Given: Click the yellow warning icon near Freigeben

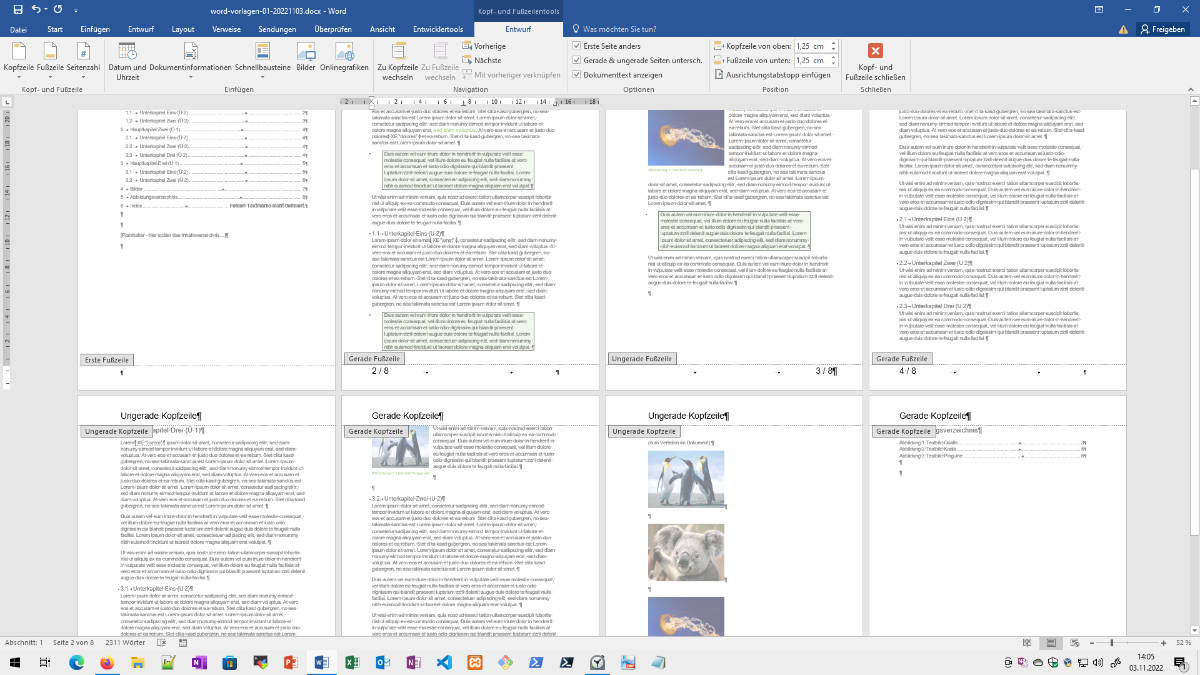Looking at the screenshot, I should (1122, 29).
